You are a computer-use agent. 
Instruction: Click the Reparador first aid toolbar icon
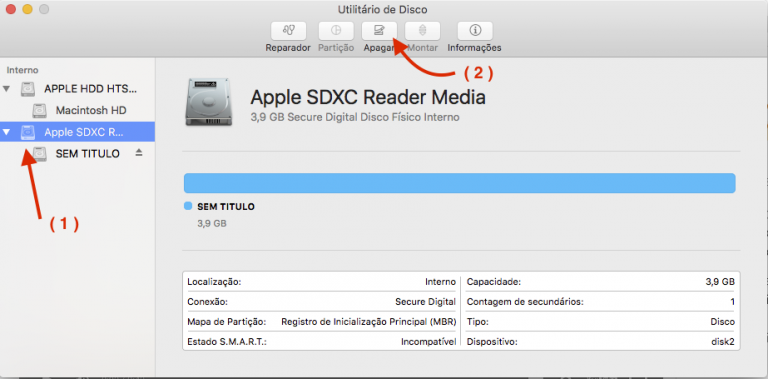pos(288,31)
